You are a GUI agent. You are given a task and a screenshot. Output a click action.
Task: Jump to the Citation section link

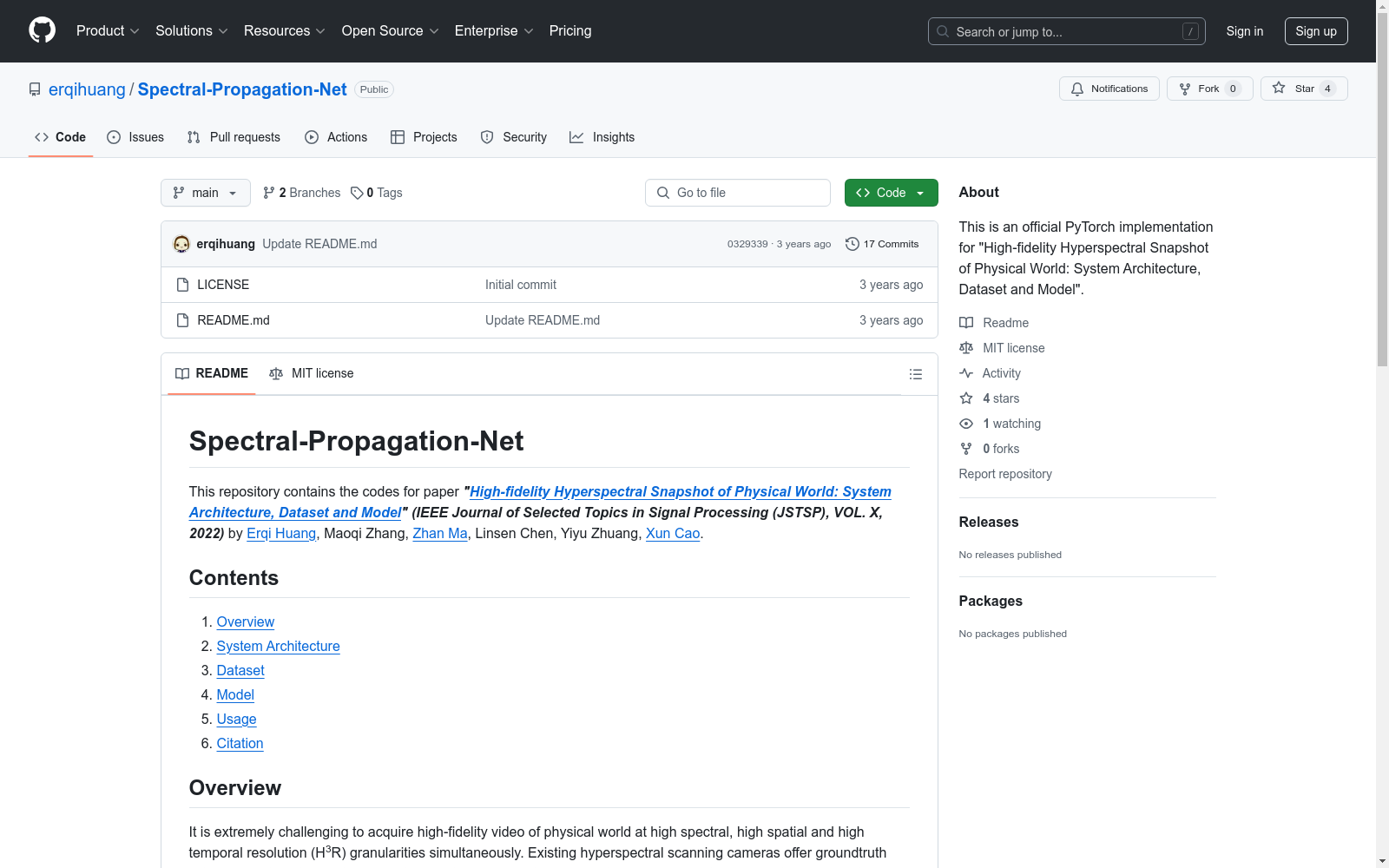pyautogui.click(x=240, y=743)
